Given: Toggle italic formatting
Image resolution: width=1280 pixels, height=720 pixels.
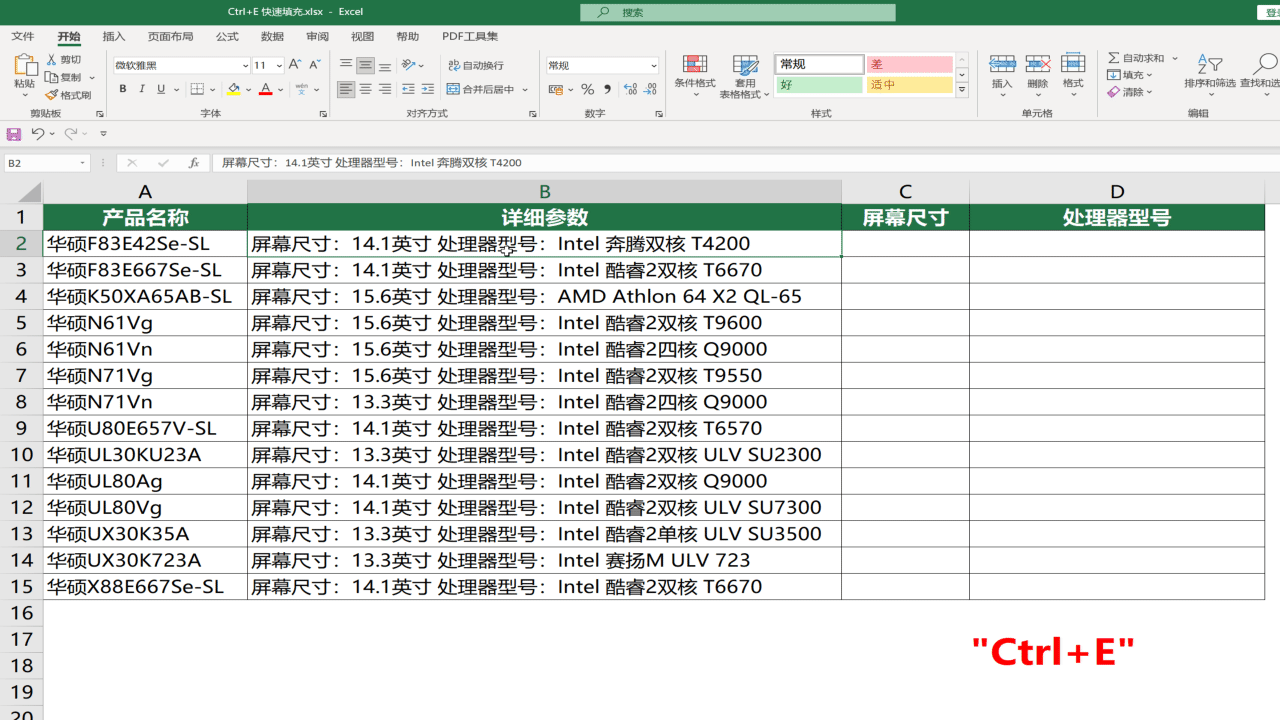Looking at the screenshot, I should [x=142, y=89].
